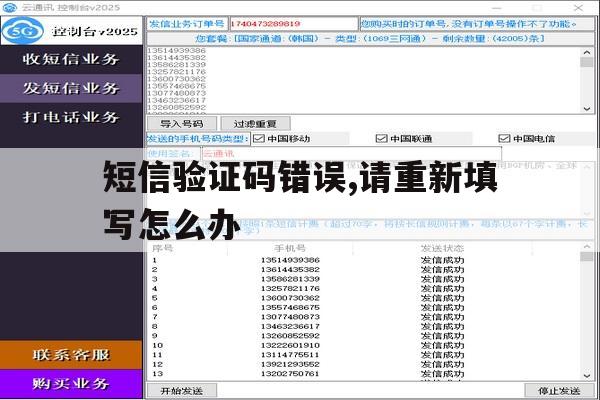Click the 过滤重复 button

pos(255,124)
